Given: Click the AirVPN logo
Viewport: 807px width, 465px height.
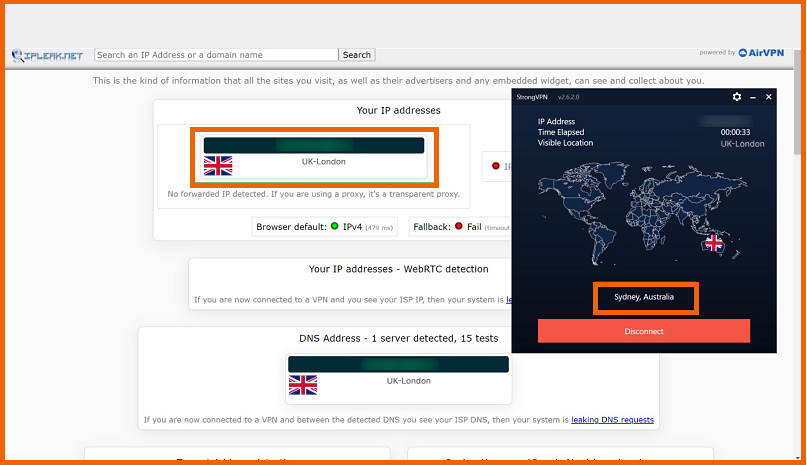Looking at the screenshot, I should point(761,53).
